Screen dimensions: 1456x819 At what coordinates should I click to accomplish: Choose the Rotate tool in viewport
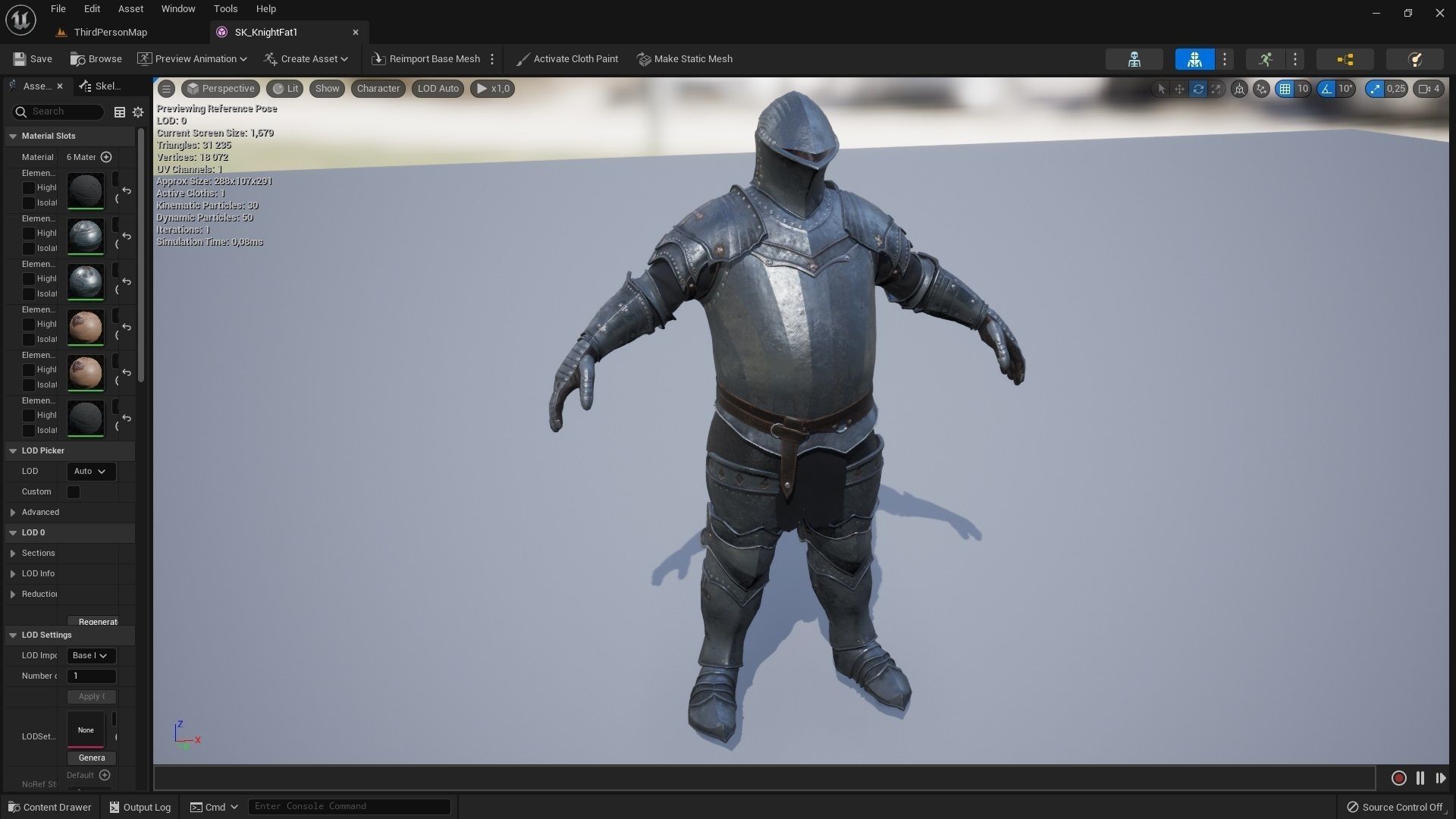click(1198, 89)
